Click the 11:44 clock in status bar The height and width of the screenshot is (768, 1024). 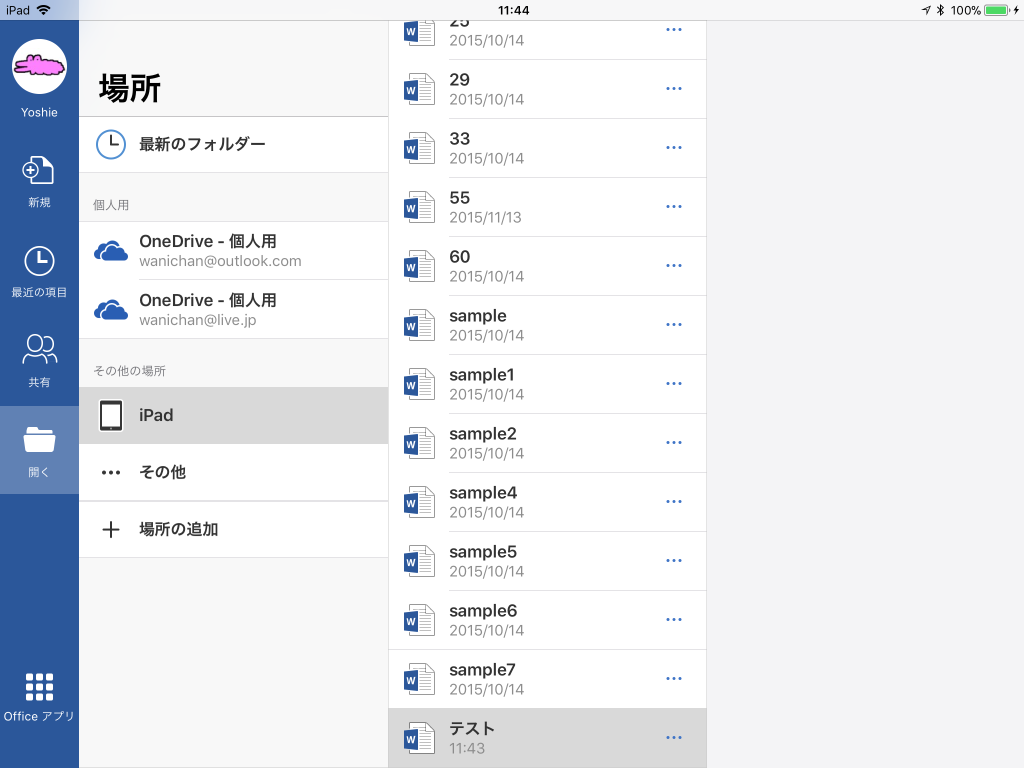(x=513, y=10)
